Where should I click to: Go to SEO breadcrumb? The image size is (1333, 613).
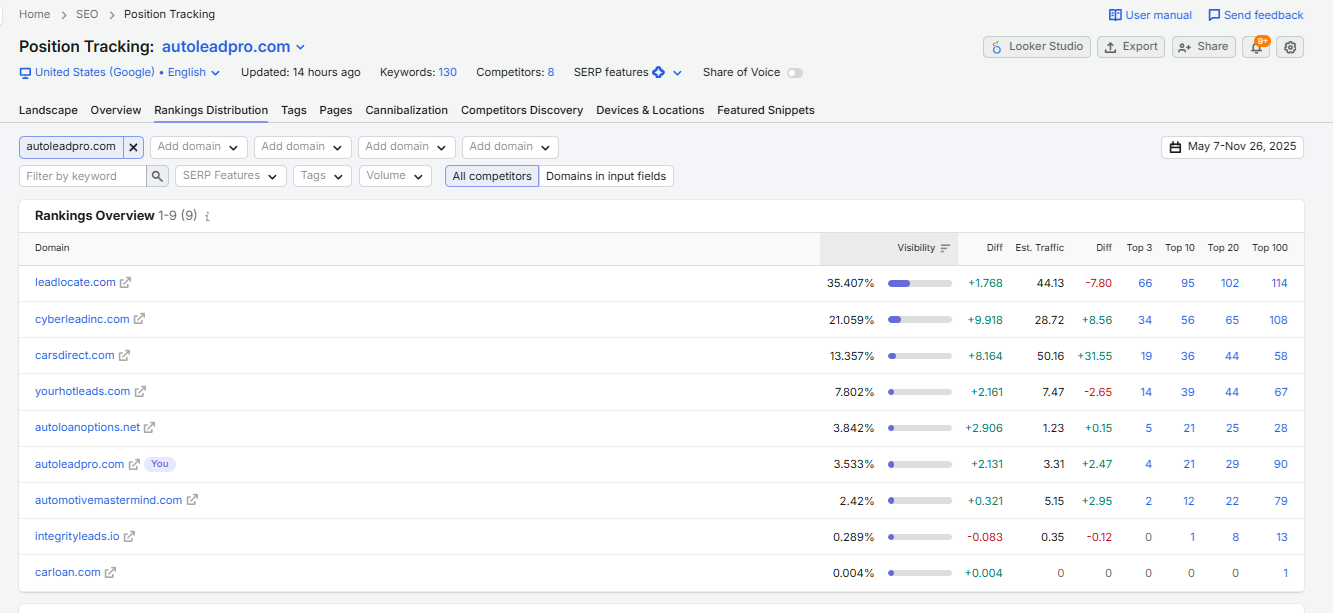click(88, 14)
